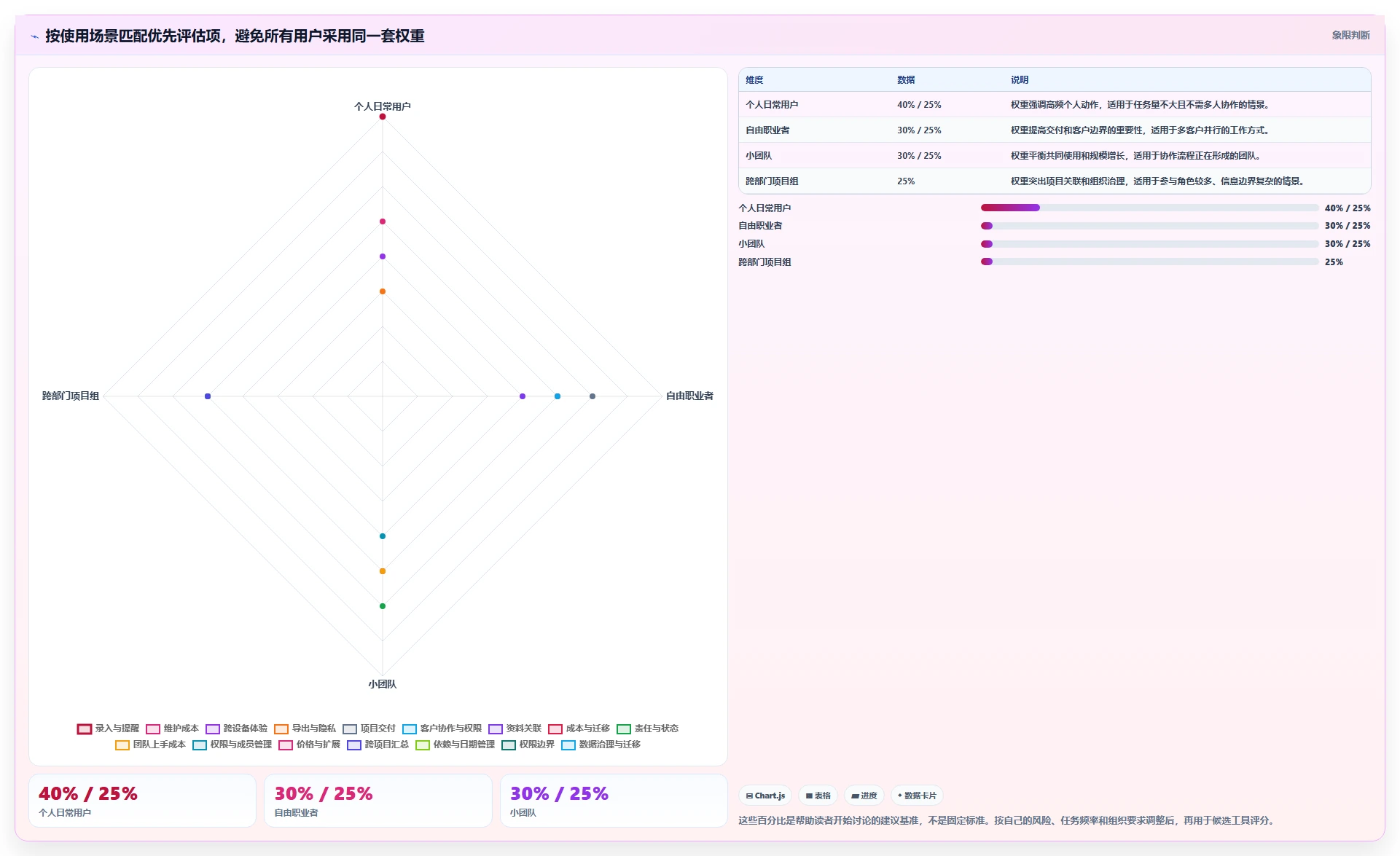Hide the 跨设备体验 dataset via its legend item
Screen dimensions: 1400x856
(236, 729)
